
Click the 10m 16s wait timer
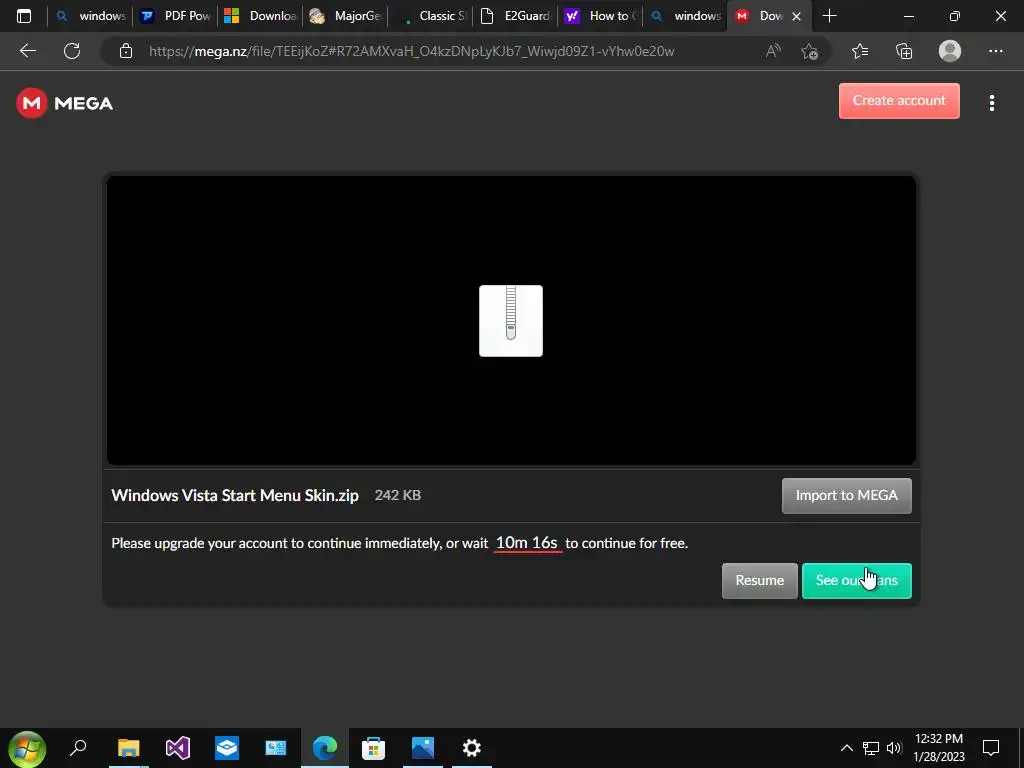(x=526, y=543)
